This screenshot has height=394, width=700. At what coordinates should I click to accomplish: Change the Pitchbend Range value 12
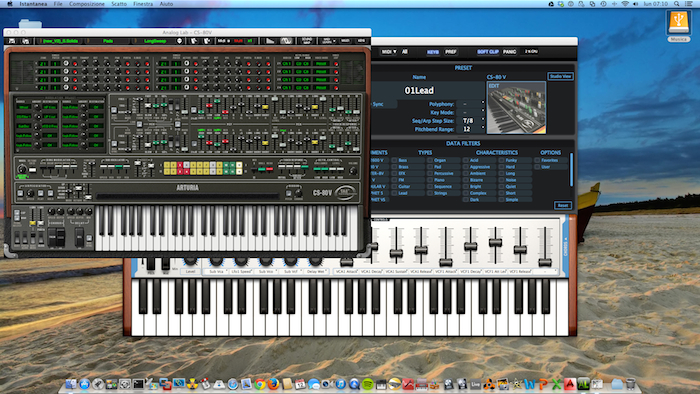[471, 129]
